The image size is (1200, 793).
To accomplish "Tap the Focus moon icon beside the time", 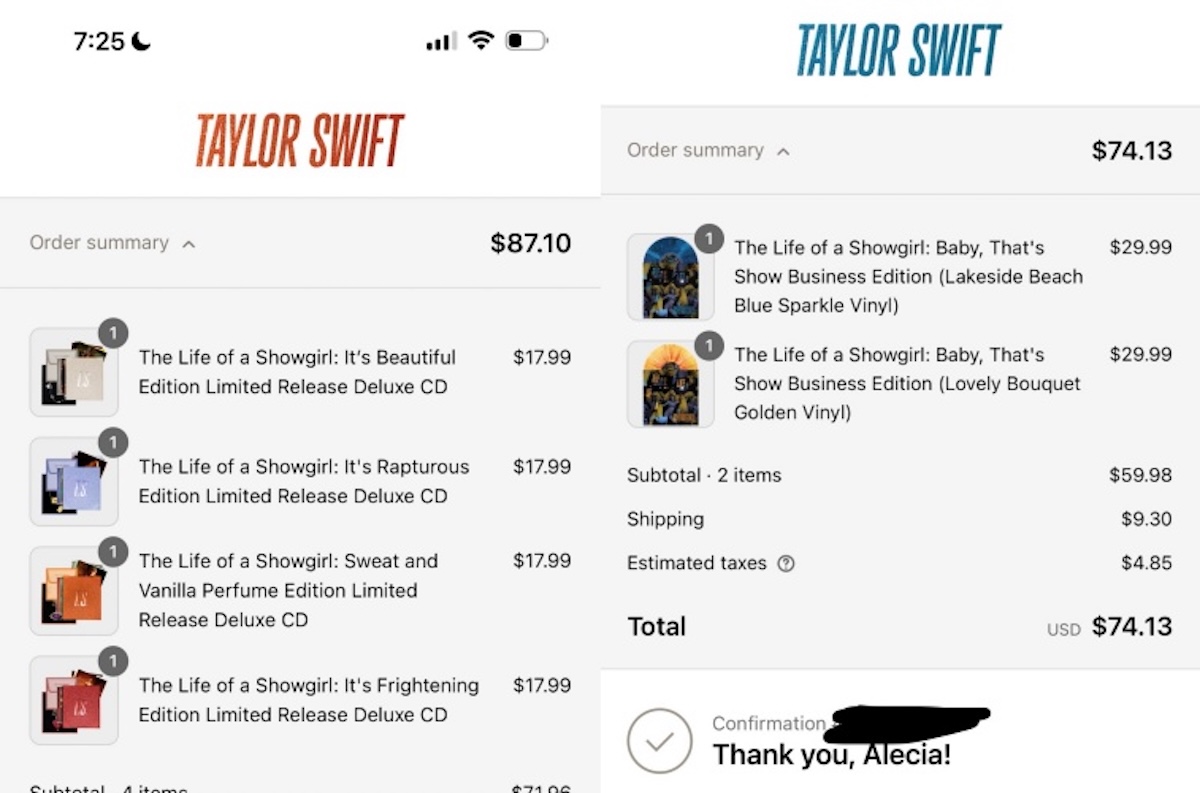I will point(141,41).
